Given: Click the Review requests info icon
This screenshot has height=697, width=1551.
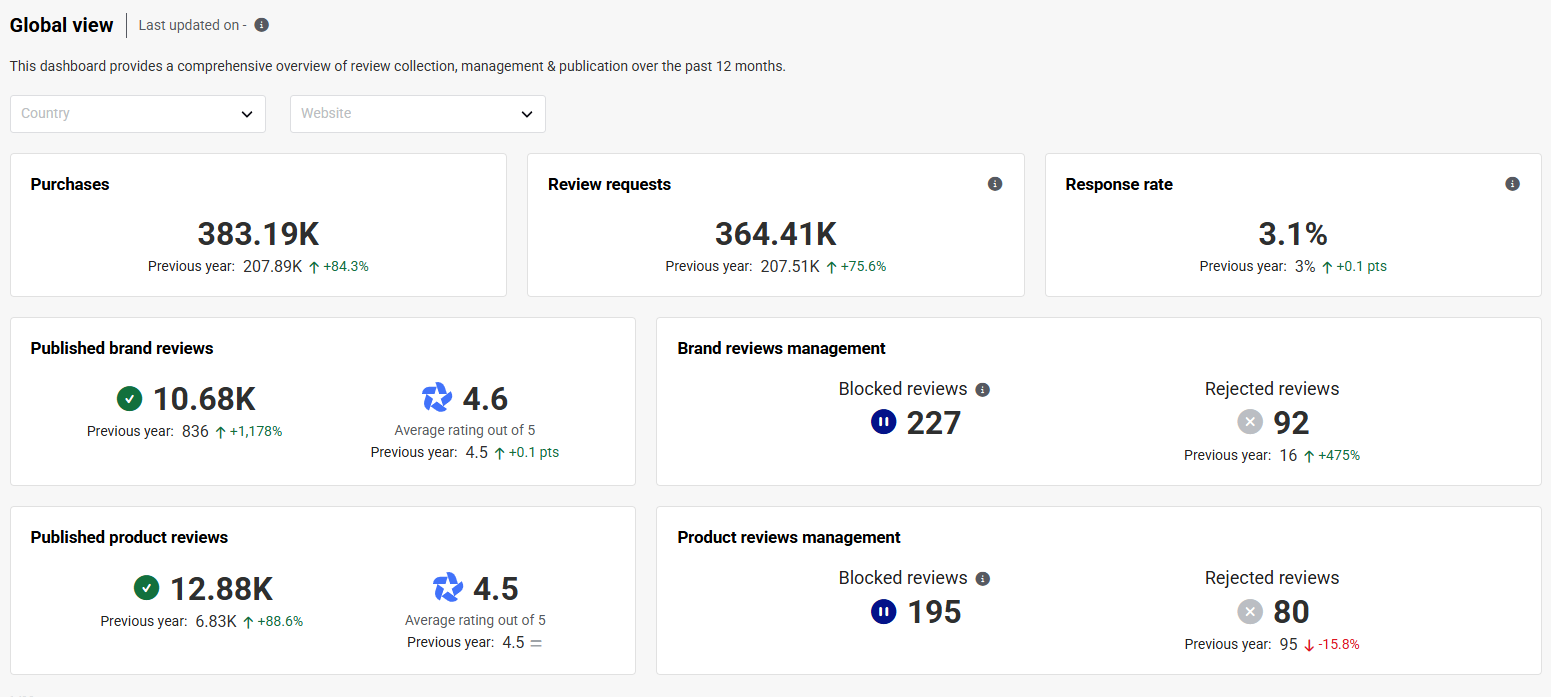Looking at the screenshot, I should 994,184.
